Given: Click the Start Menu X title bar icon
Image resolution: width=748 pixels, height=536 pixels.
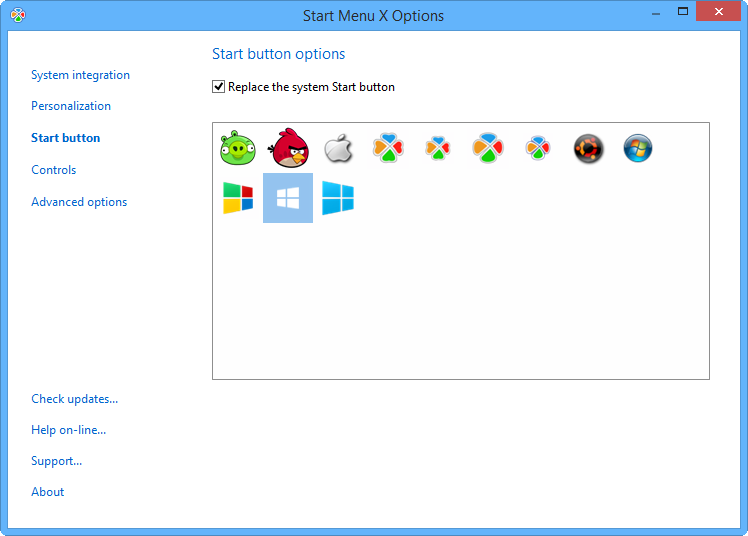Looking at the screenshot, I should (x=18, y=15).
